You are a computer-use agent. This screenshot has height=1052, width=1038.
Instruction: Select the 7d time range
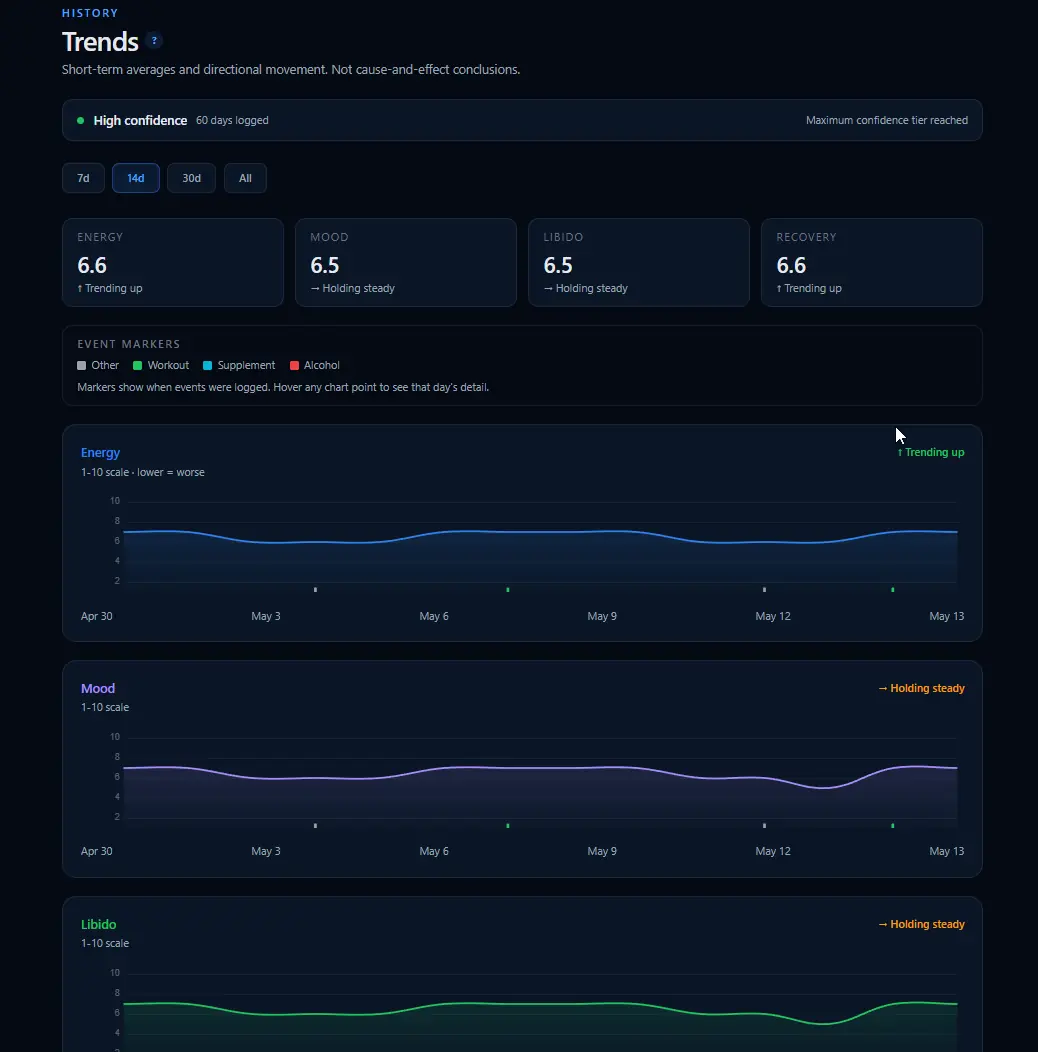(x=83, y=178)
